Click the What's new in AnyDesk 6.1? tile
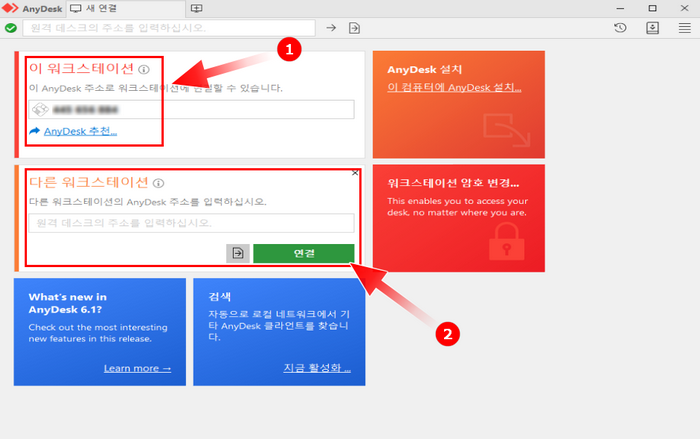 (100, 332)
